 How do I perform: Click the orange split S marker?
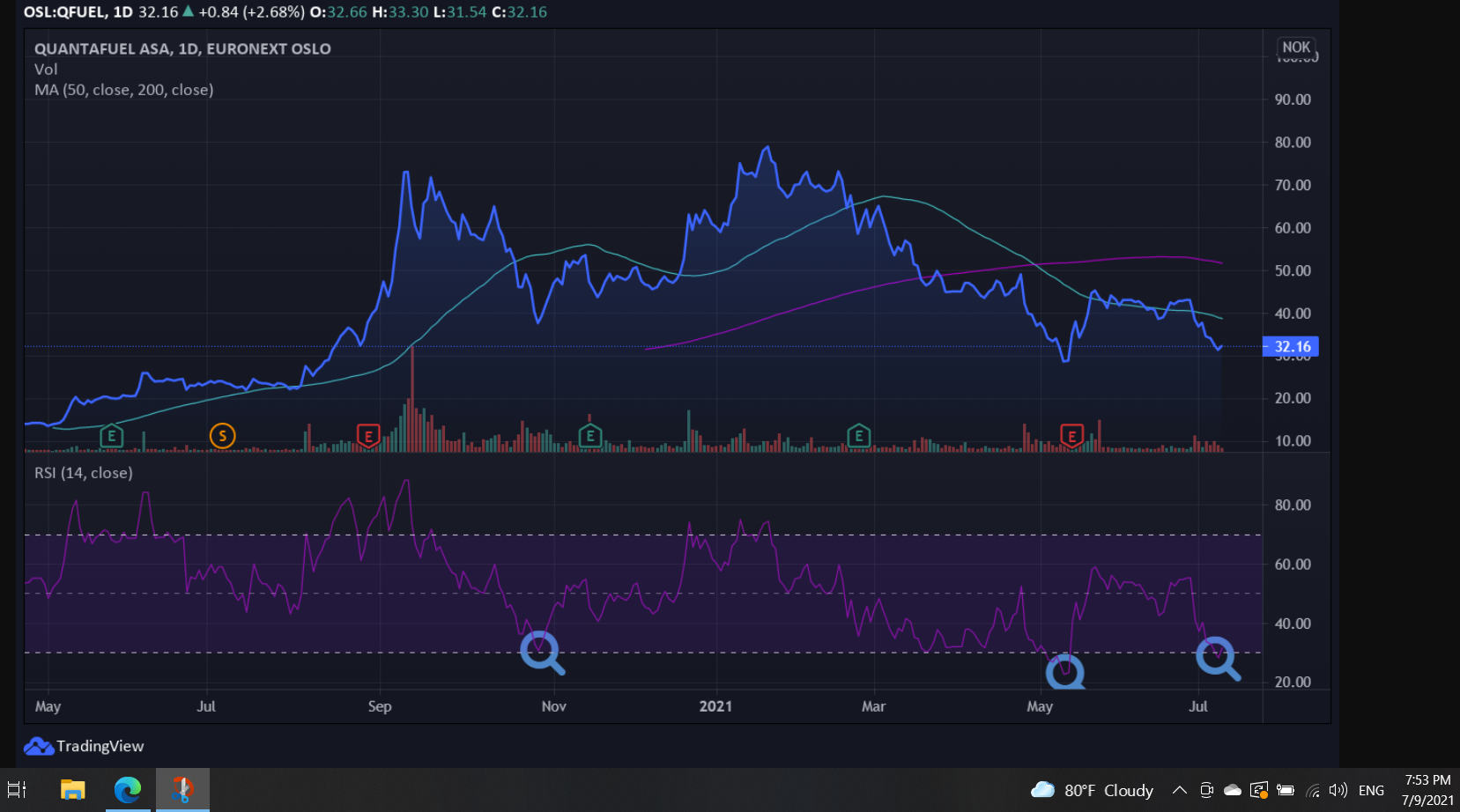pos(222,435)
